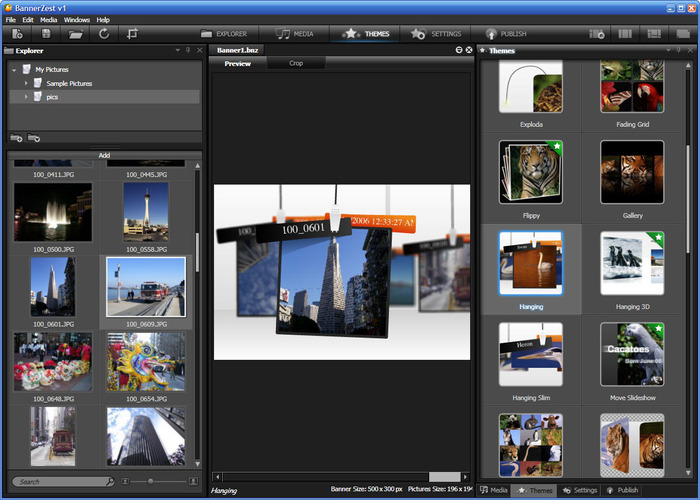Pin the Explorer panel

[188, 50]
